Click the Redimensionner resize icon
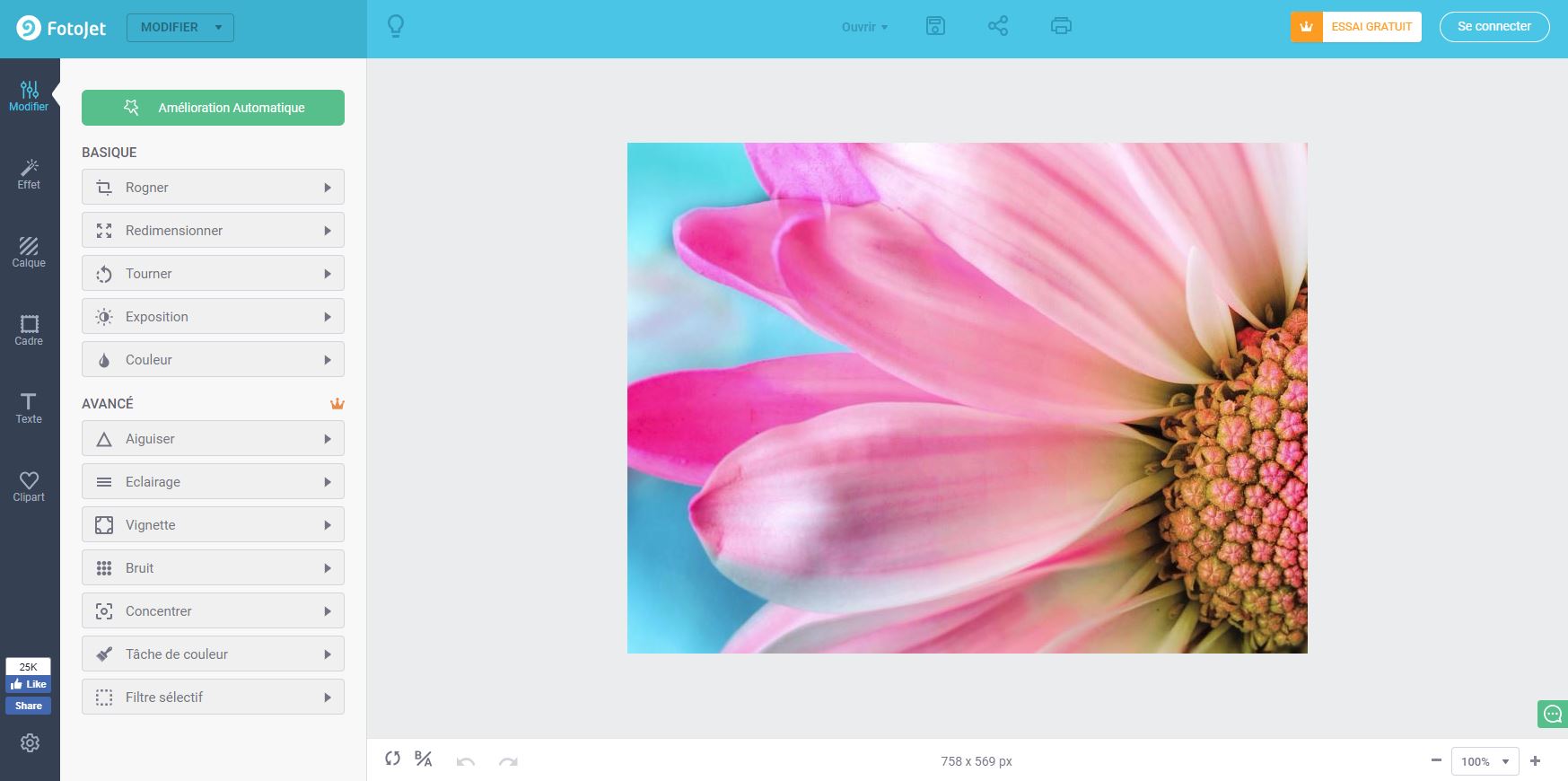1568x781 pixels. tap(104, 231)
